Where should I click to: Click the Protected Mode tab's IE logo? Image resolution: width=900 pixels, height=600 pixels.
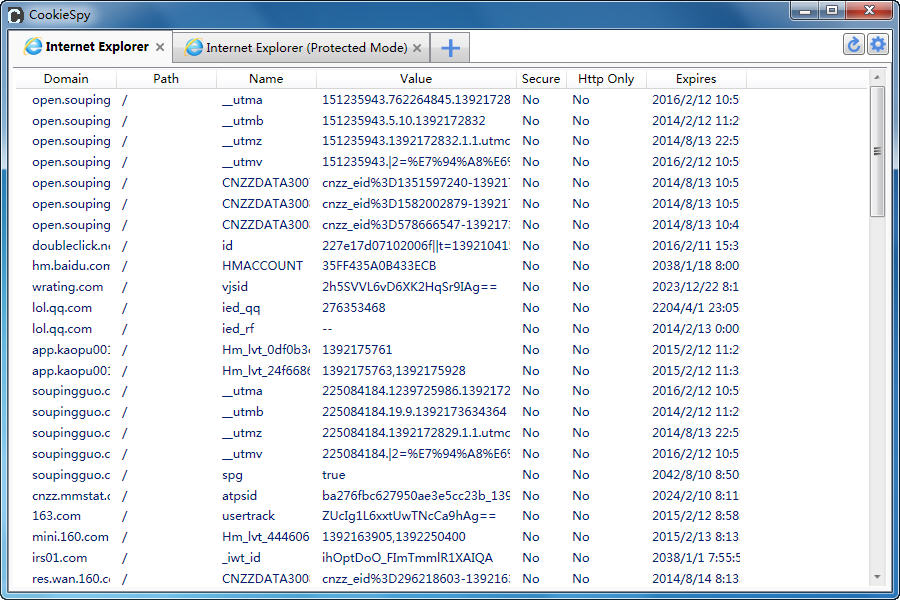(x=194, y=47)
